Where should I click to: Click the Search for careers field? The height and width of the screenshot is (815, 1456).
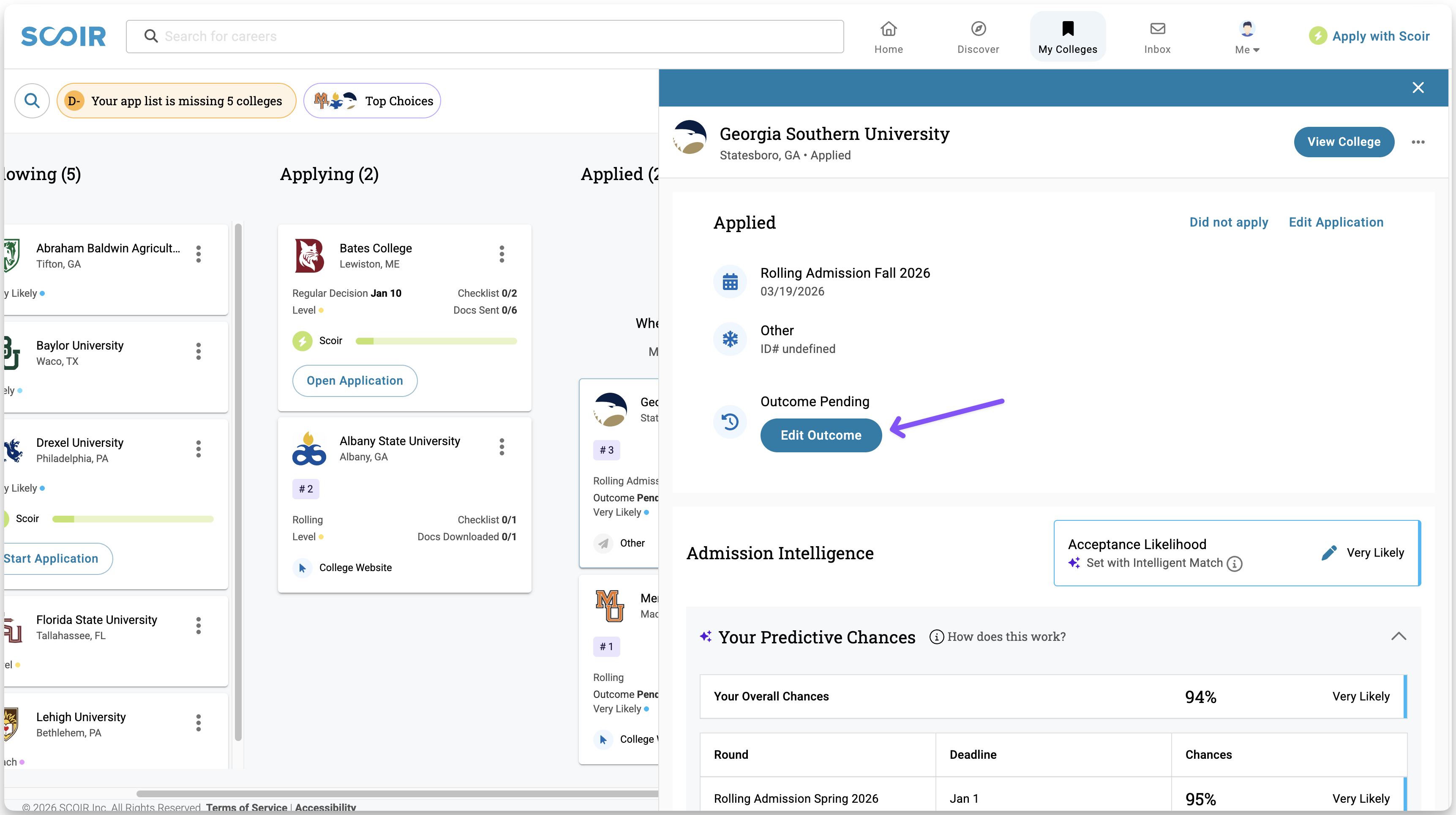tap(485, 37)
